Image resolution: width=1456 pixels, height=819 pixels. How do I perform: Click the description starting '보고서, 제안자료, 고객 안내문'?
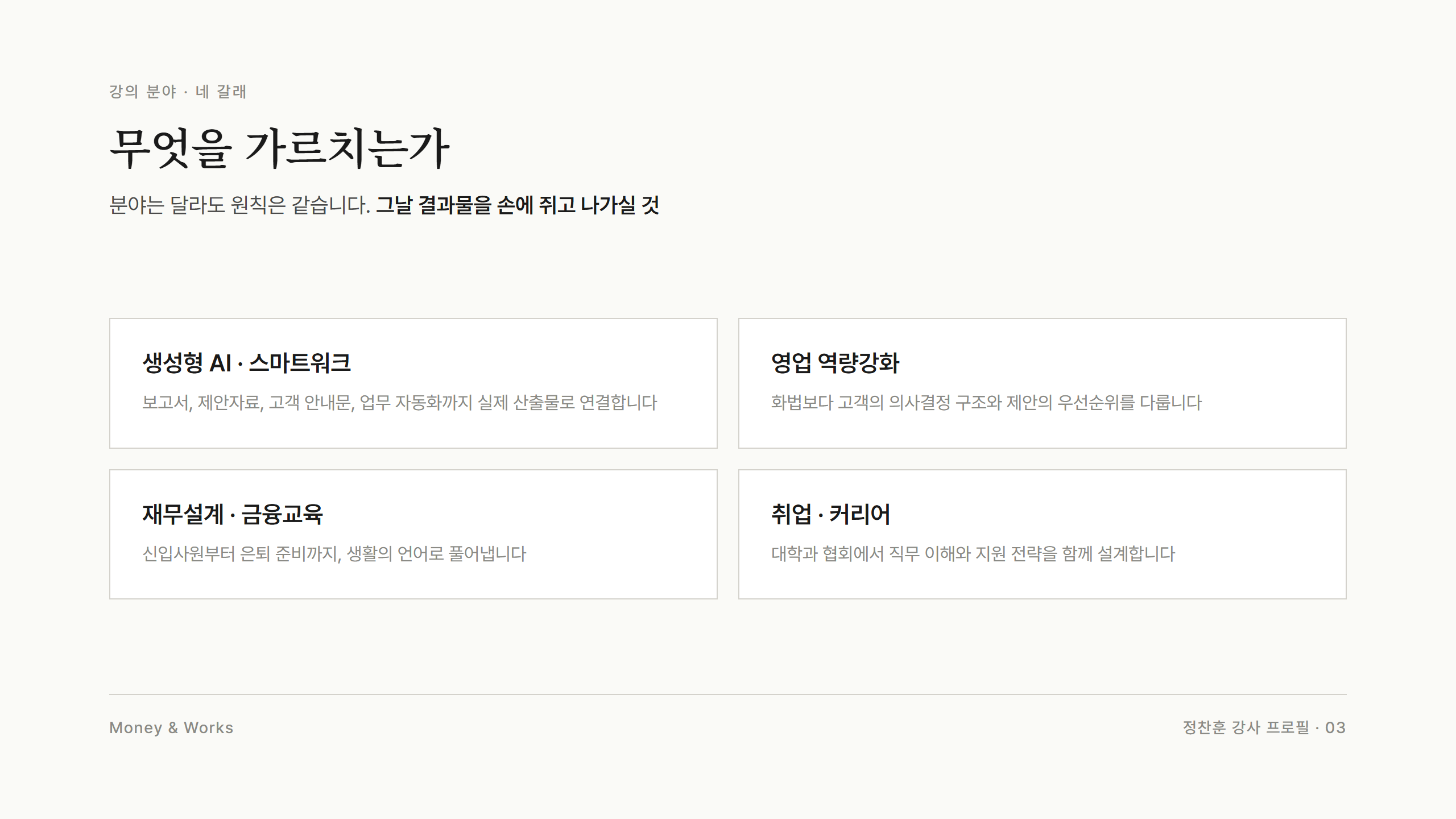399,403
